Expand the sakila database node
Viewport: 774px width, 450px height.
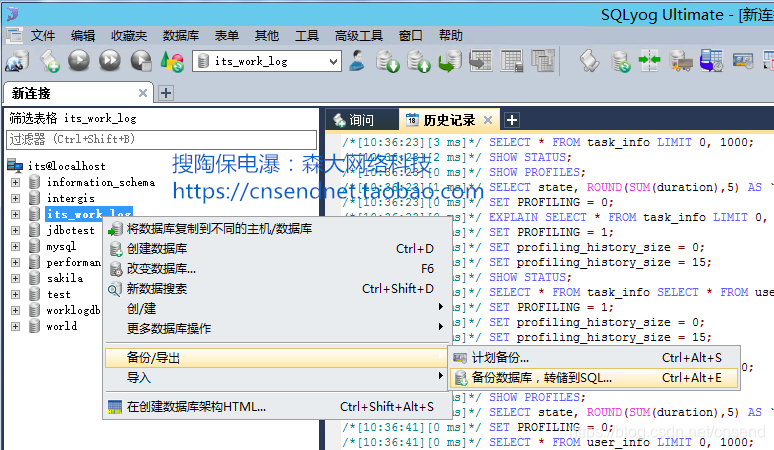(15, 278)
